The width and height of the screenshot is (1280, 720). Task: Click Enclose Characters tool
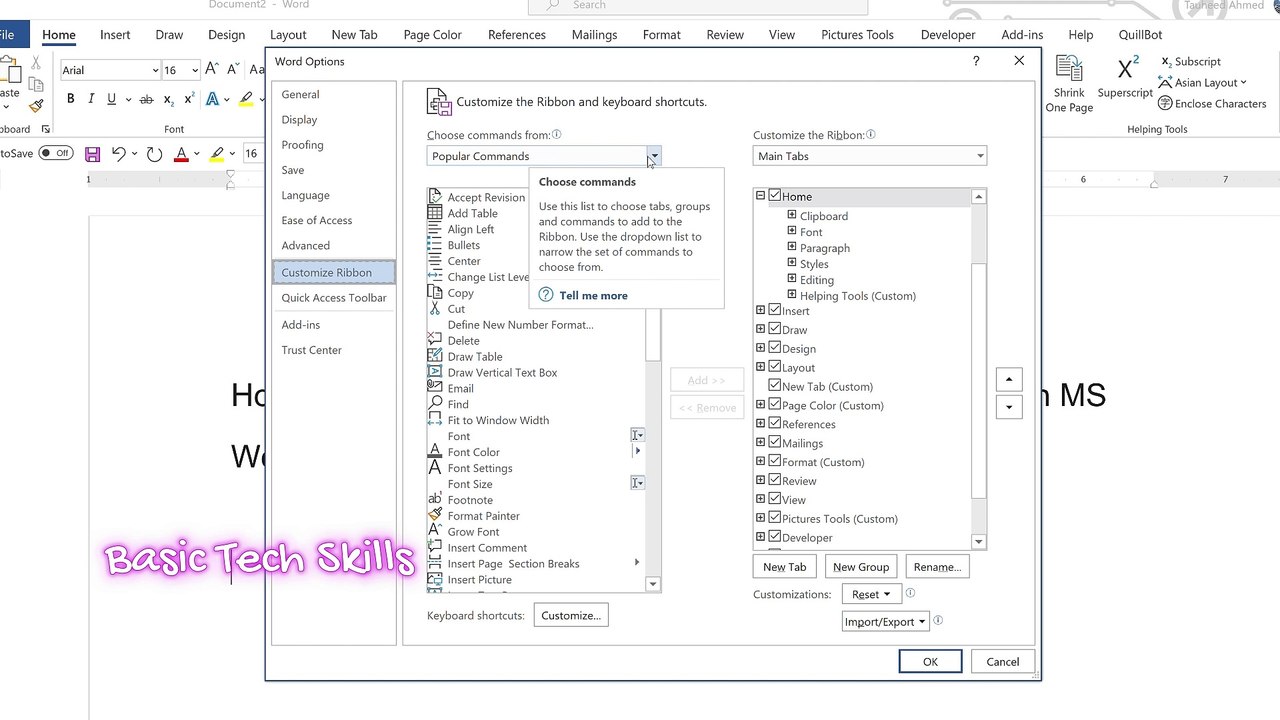1212,103
